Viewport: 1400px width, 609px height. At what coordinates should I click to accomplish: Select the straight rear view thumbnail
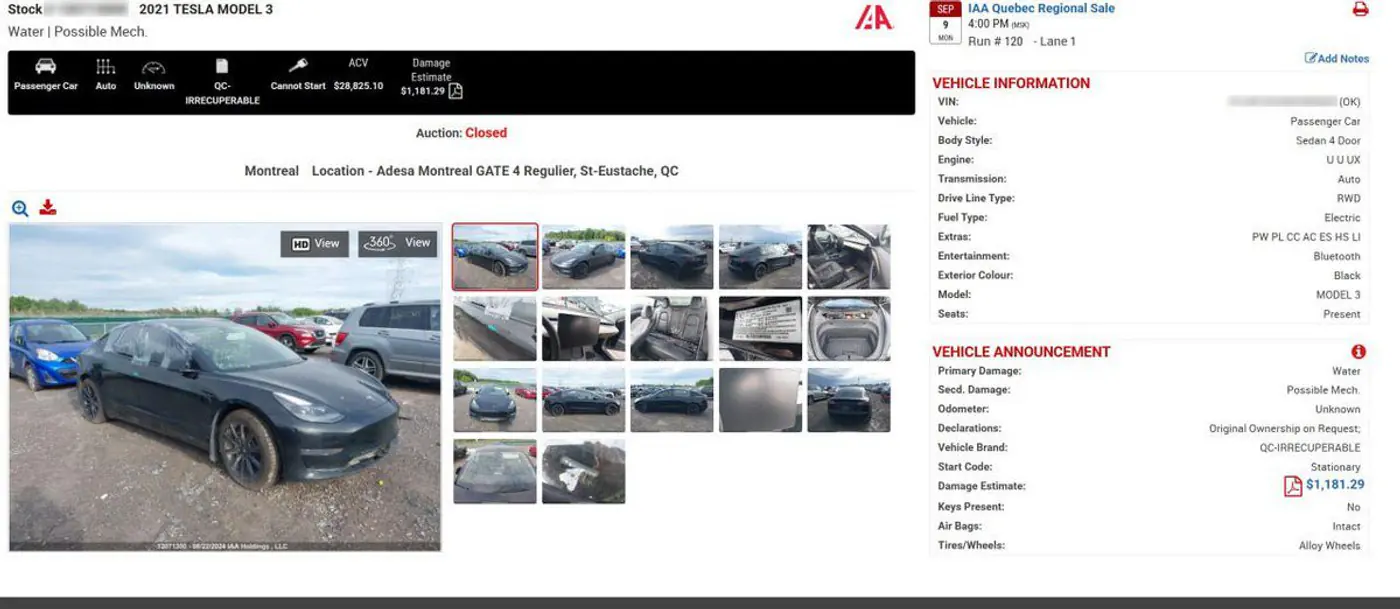point(849,400)
